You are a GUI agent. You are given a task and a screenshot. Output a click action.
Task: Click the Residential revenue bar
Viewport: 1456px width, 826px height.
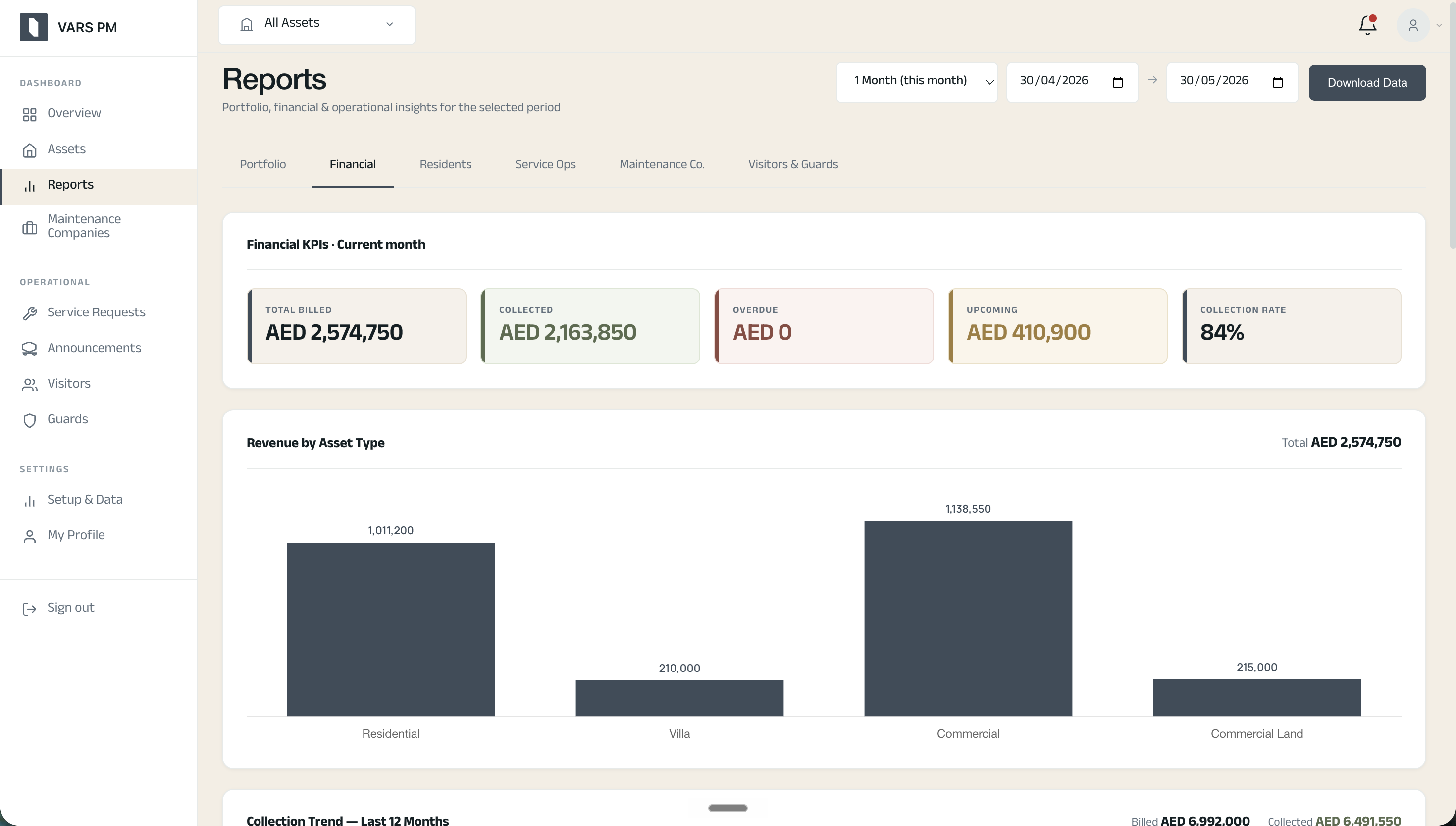390,629
